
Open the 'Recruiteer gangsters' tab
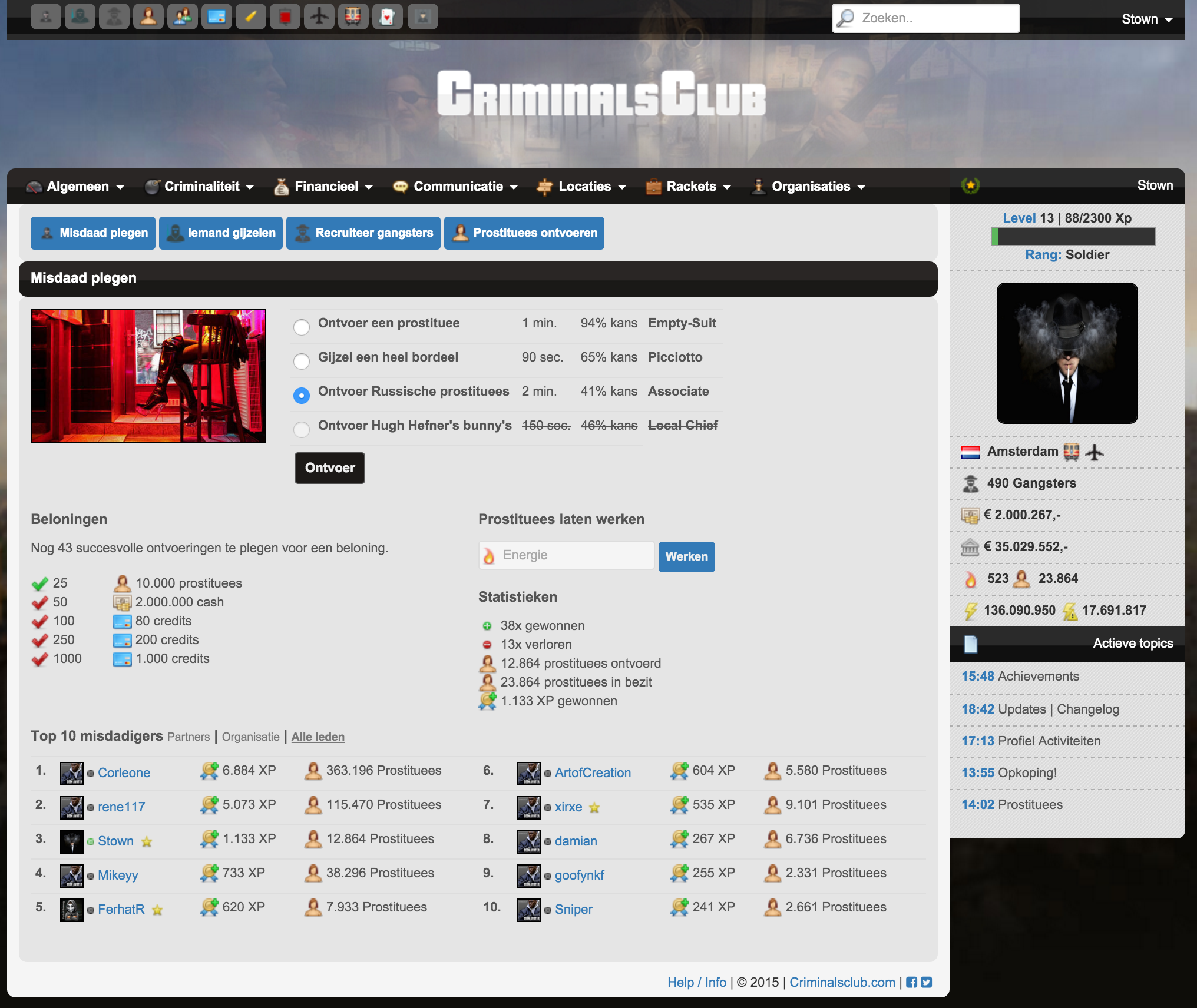(363, 233)
